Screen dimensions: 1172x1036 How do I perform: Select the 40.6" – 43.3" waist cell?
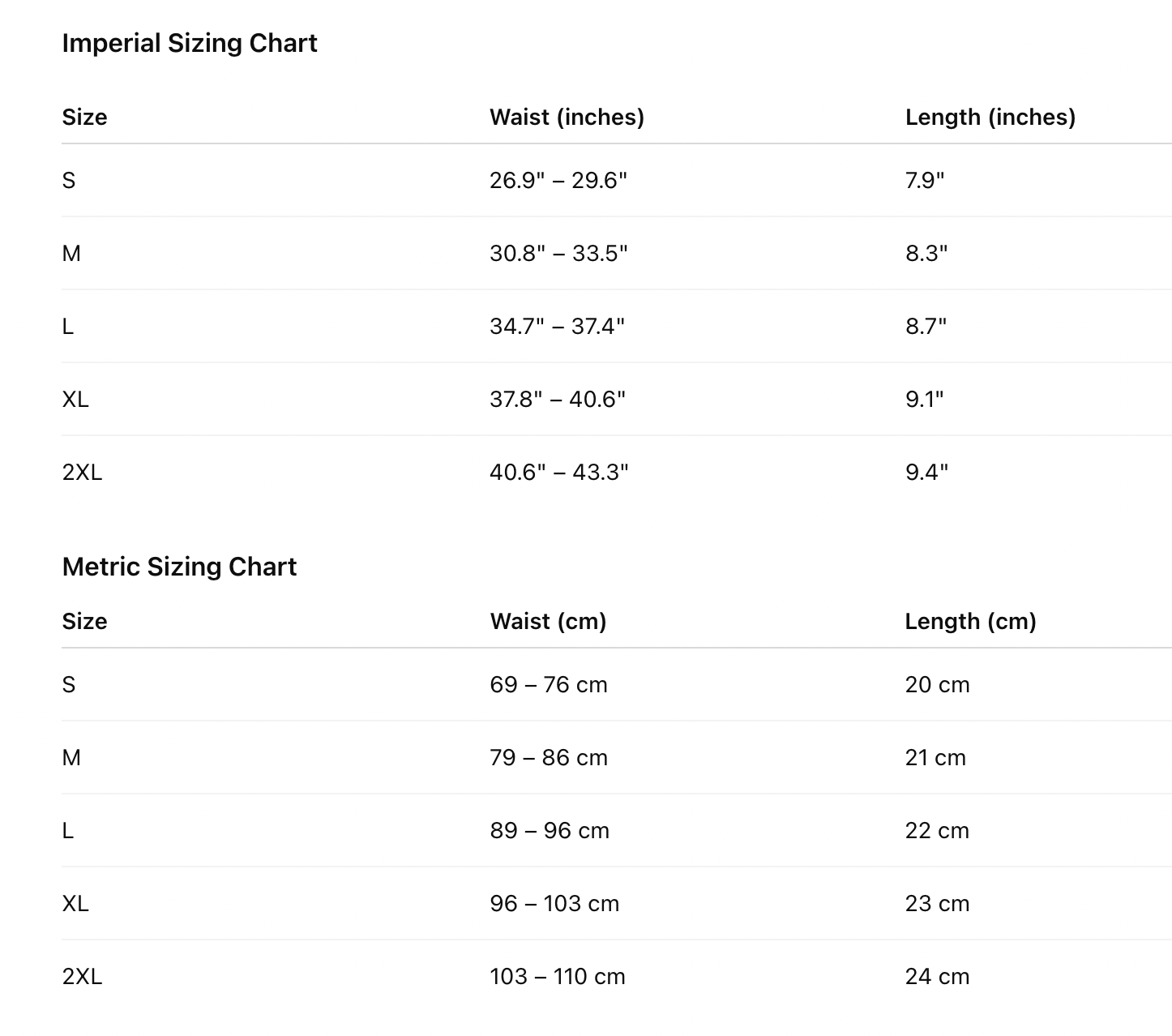(558, 472)
